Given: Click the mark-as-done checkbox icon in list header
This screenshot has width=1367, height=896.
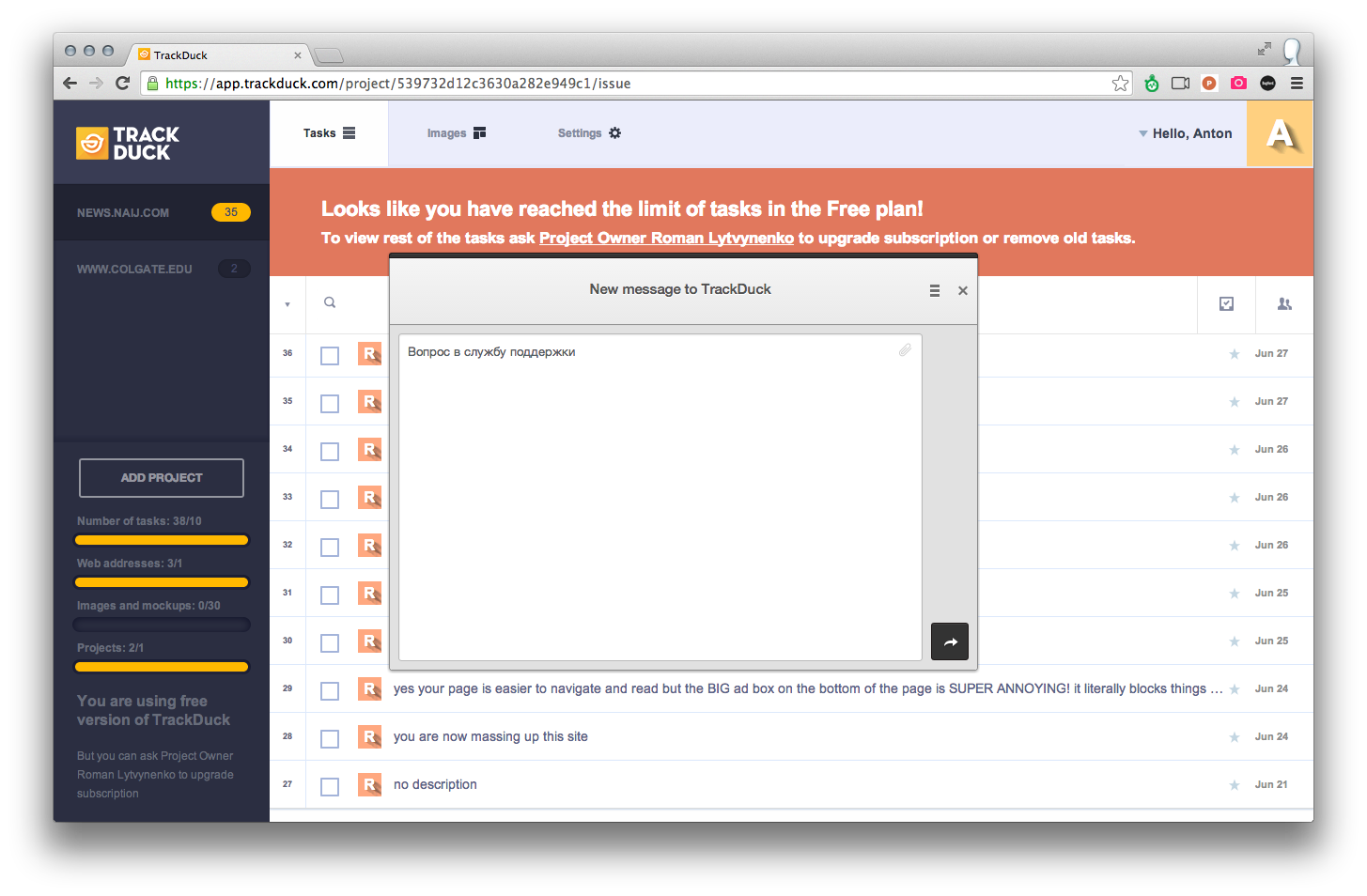Looking at the screenshot, I should pos(1226,303).
